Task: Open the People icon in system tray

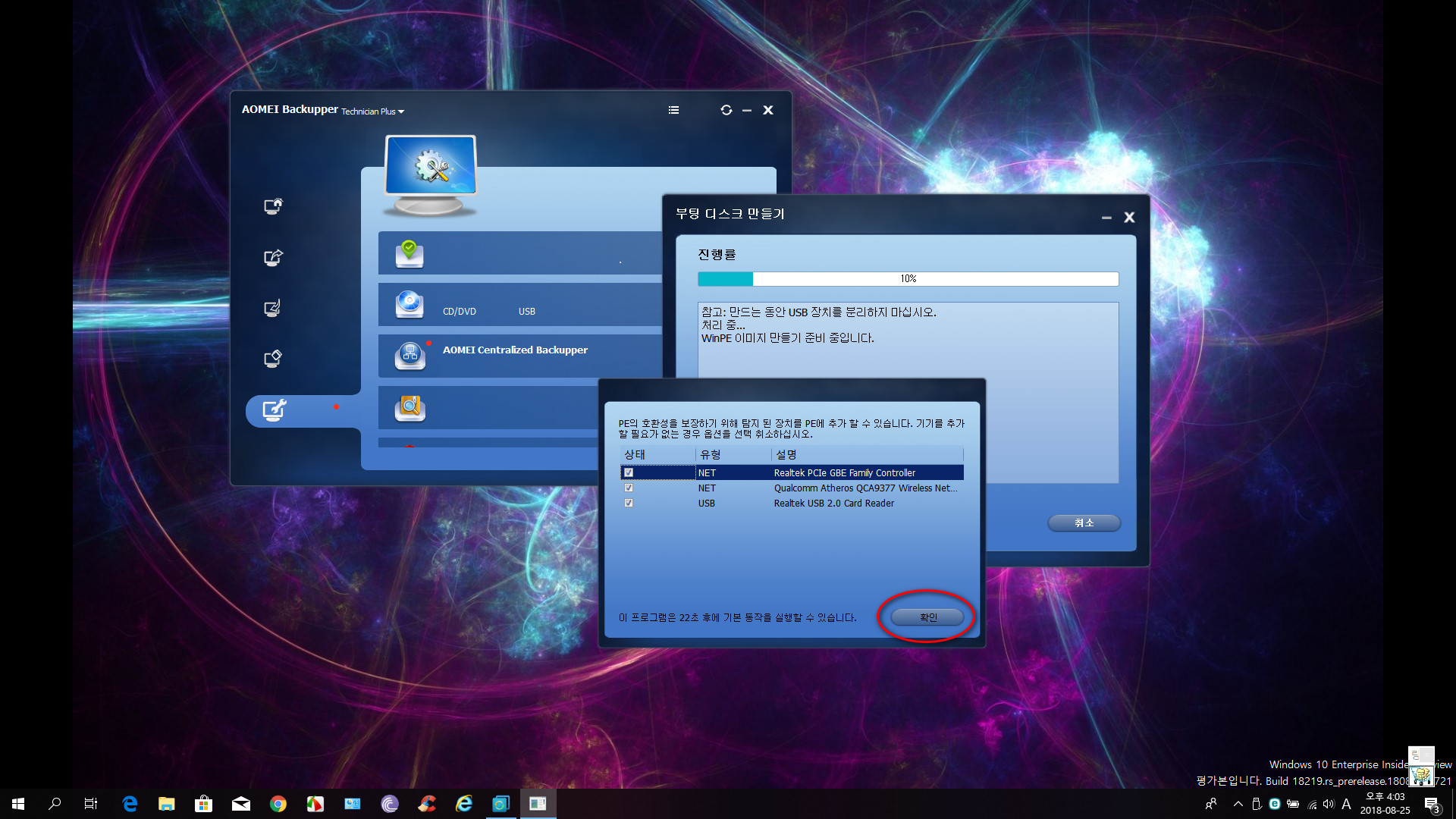Action: click(x=1211, y=804)
